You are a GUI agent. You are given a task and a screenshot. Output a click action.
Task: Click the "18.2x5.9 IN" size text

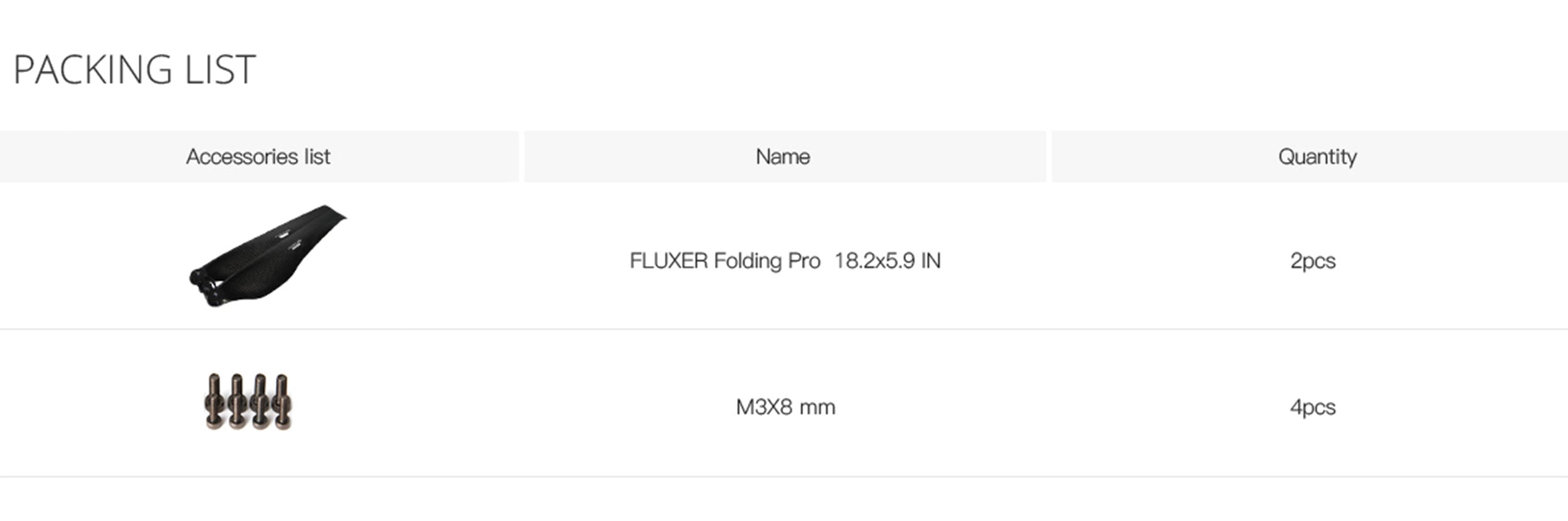pos(887,261)
